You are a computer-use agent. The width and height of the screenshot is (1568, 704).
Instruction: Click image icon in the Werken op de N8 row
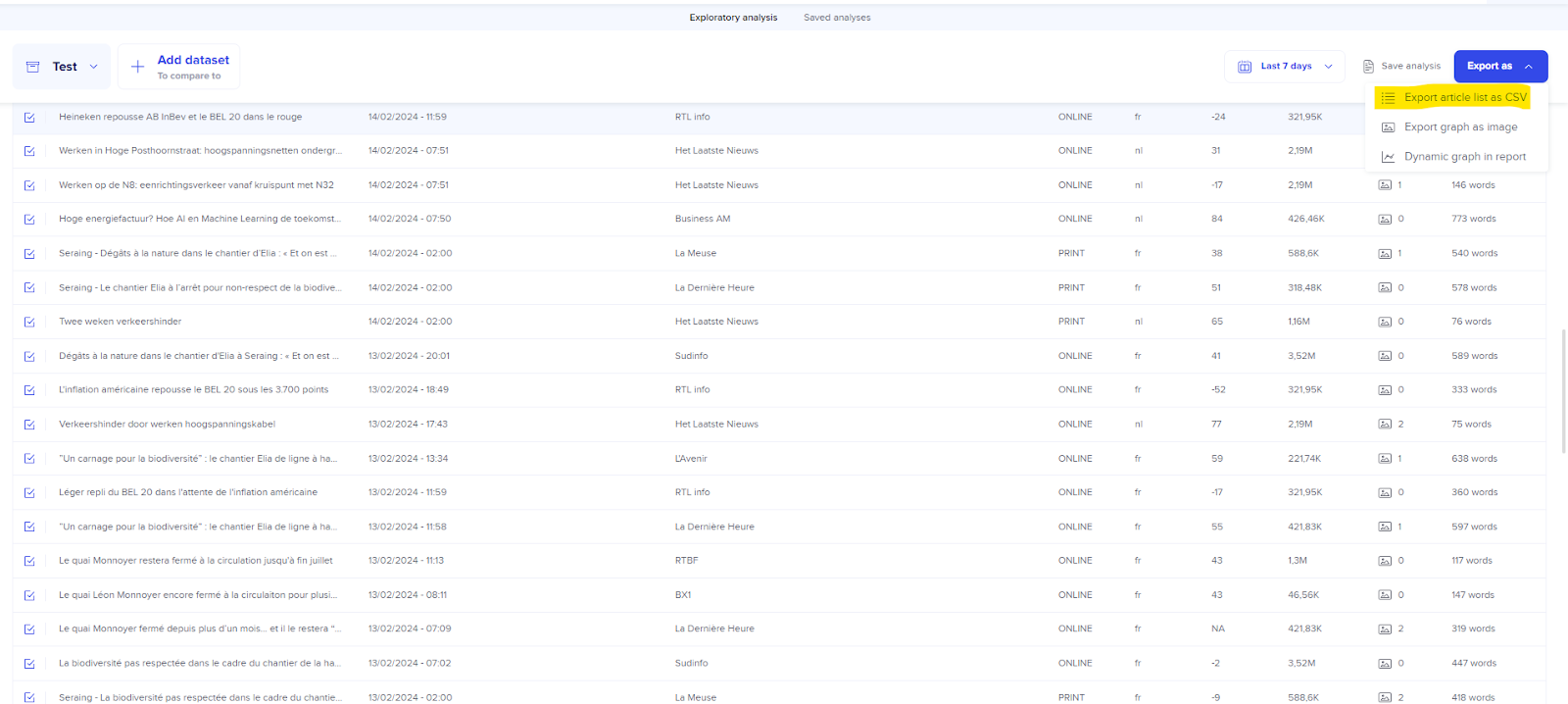(1385, 185)
